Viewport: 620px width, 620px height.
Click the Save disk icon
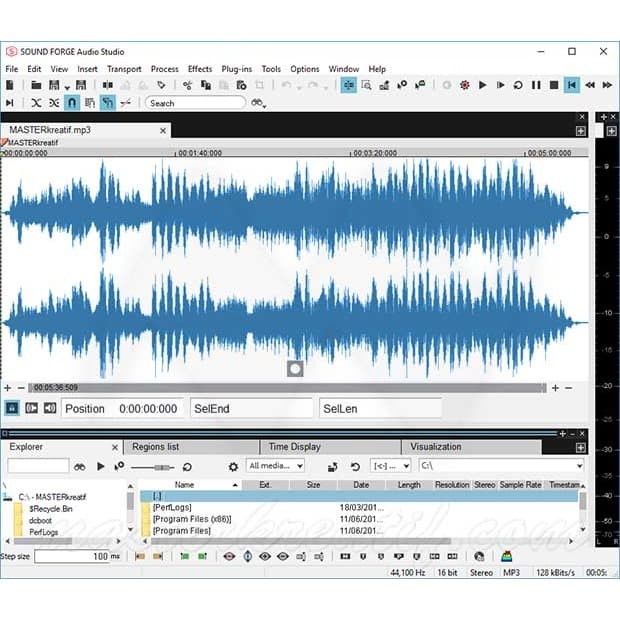point(54,85)
